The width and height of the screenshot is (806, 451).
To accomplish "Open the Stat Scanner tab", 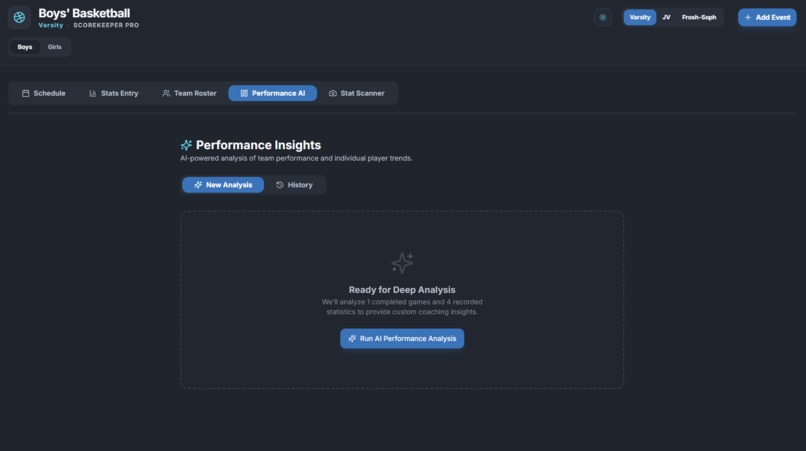I will coord(357,93).
